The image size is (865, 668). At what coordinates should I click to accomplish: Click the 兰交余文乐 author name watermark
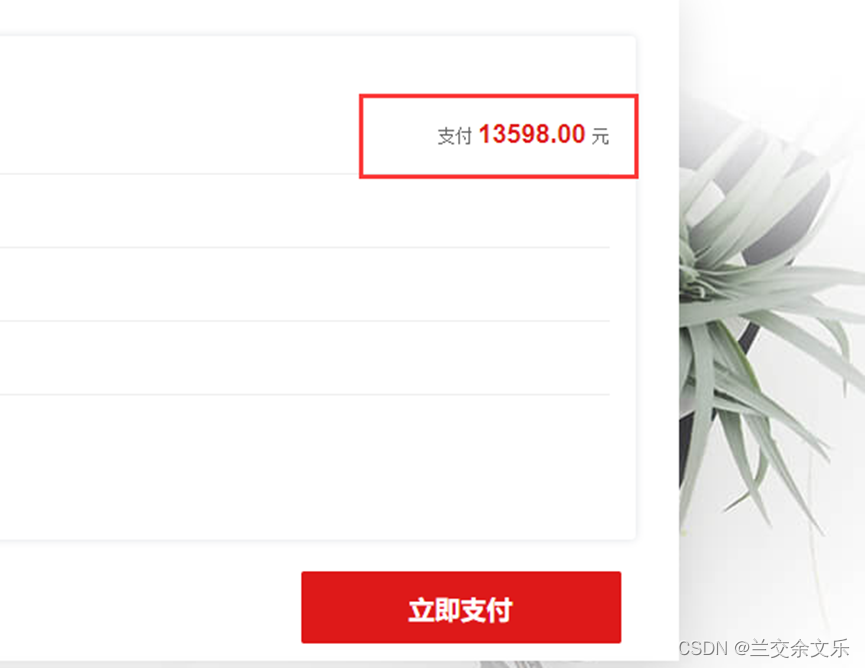(x=799, y=648)
